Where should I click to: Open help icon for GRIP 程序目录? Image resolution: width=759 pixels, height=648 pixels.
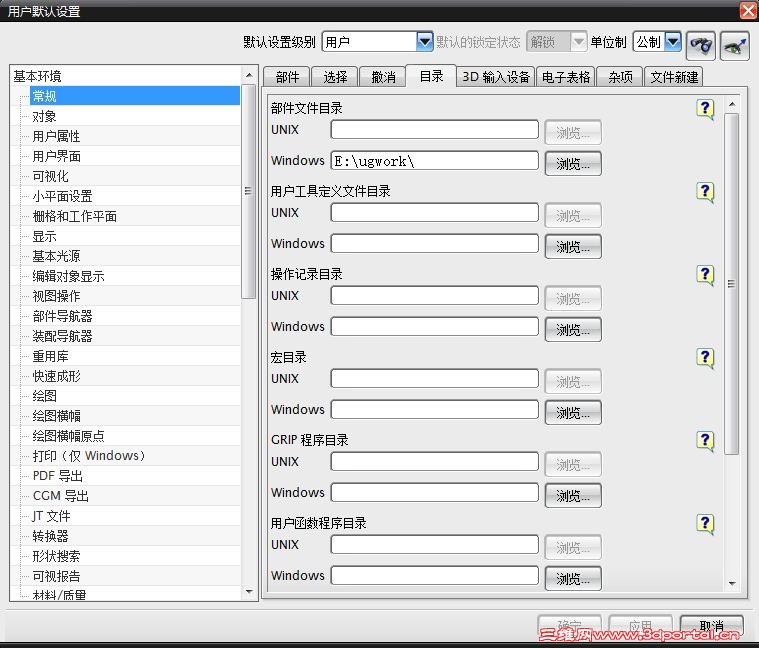point(705,441)
